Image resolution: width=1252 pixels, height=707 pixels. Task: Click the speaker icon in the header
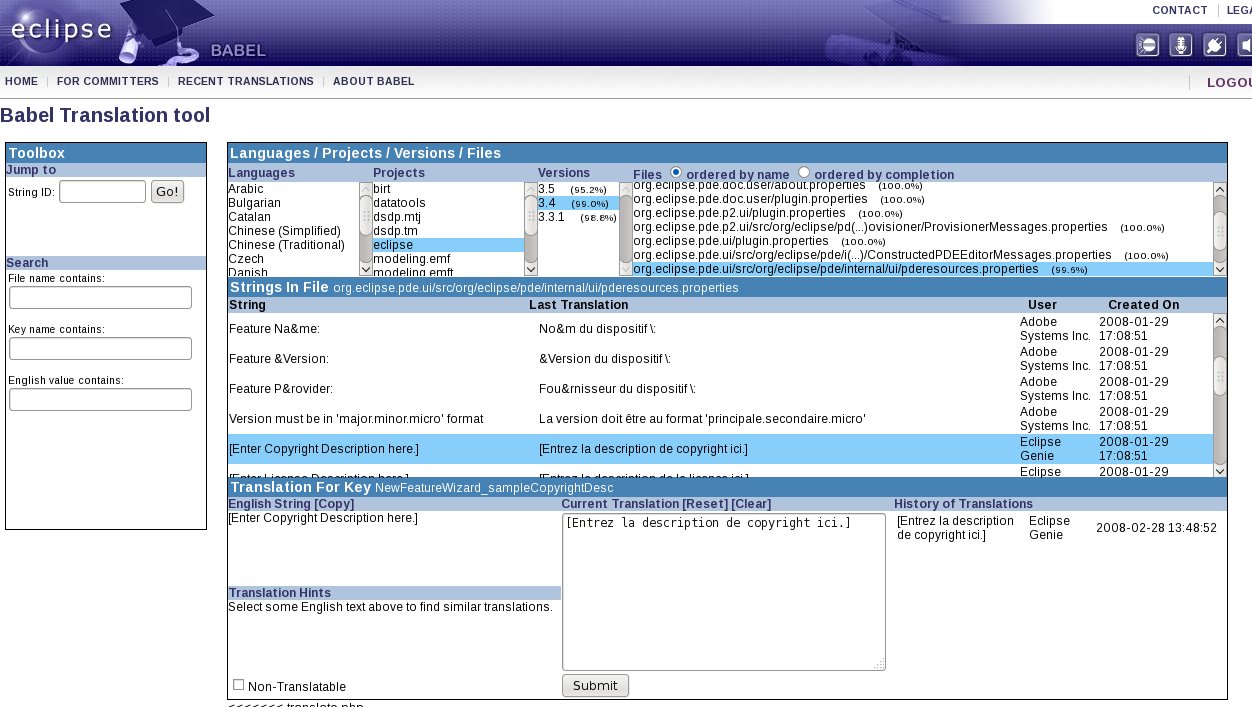(1245, 45)
